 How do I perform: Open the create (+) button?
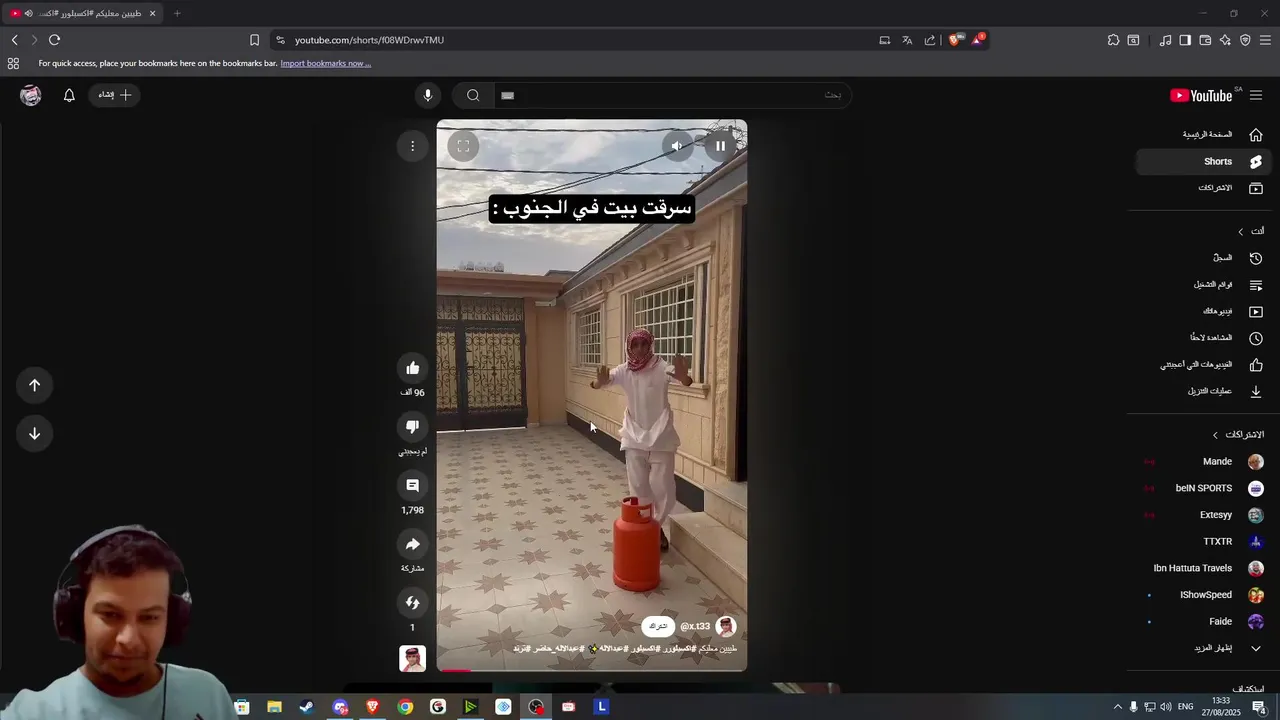click(x=116, y=95)
